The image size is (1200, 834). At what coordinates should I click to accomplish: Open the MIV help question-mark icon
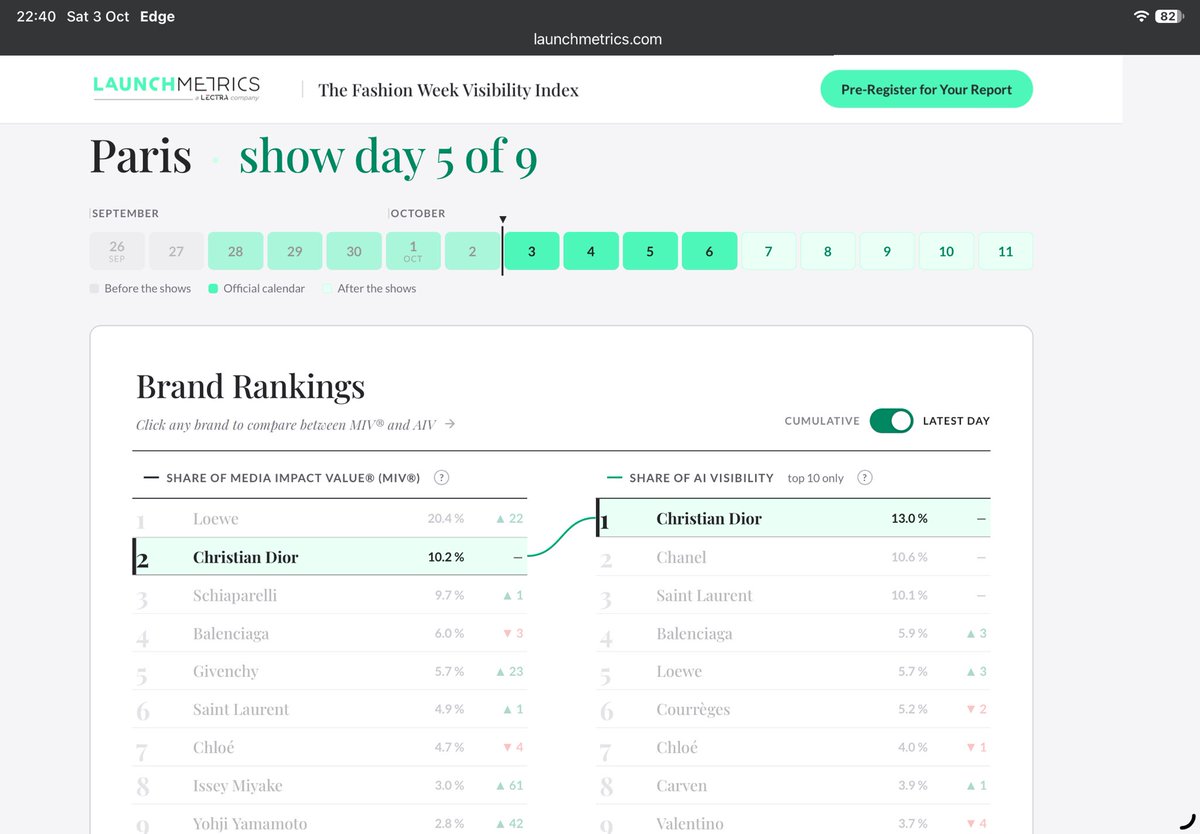tap(441, 478)
